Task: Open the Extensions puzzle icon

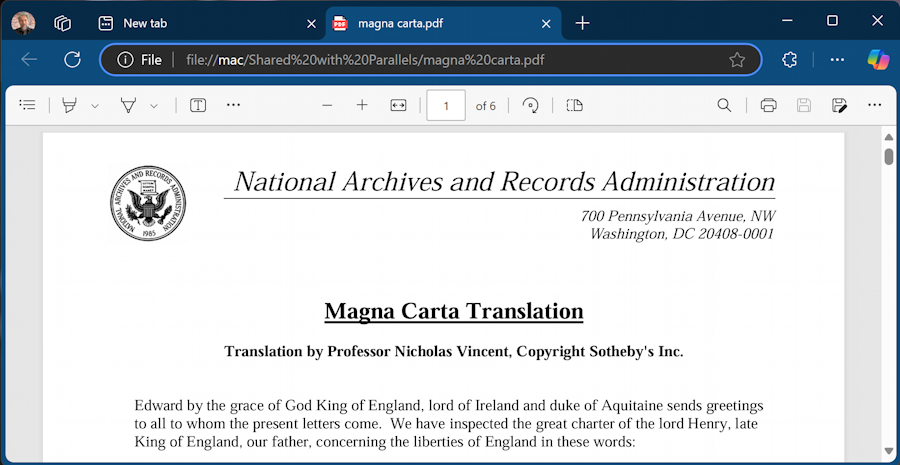Action: (790, 59)
